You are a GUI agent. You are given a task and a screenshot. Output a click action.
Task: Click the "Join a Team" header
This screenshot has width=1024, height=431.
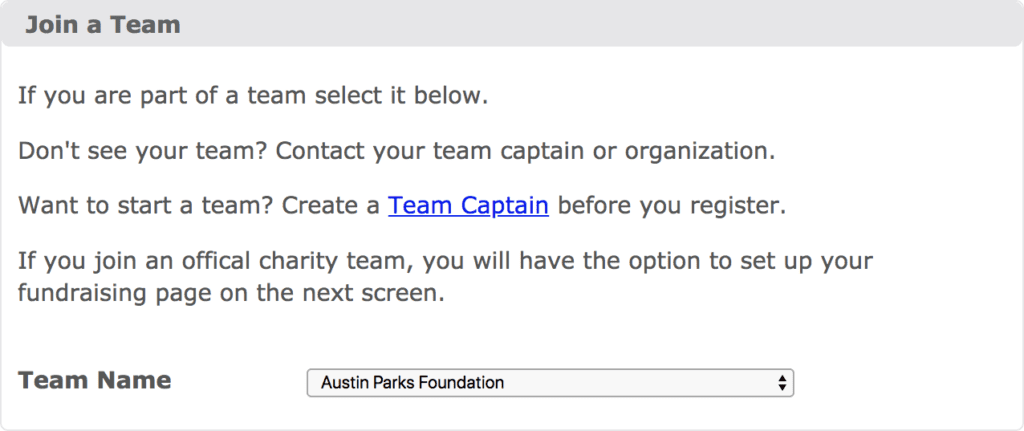(x=103, y=24)
